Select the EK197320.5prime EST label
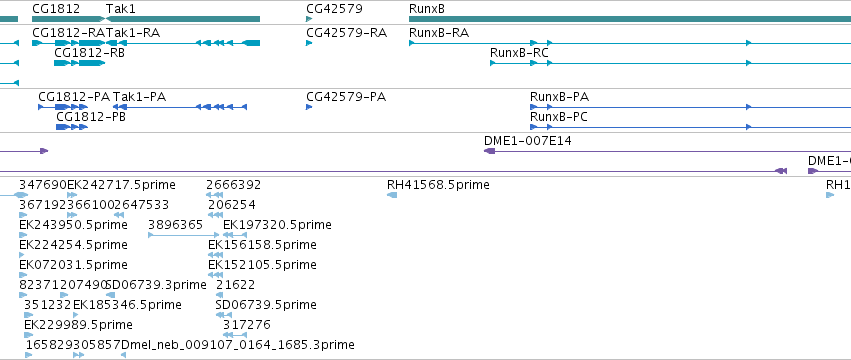851x360 pixels. (277, 225)
